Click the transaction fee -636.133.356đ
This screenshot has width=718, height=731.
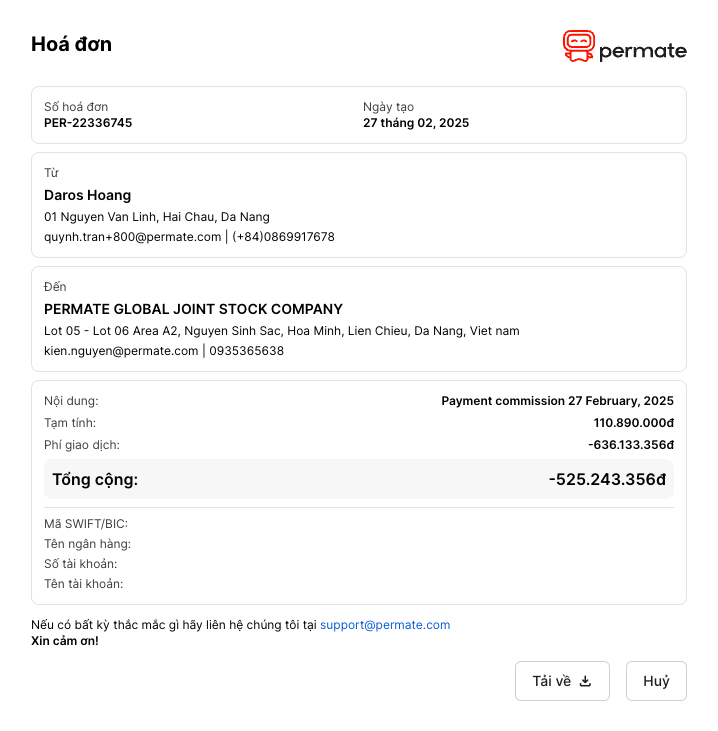click(x=631, y=445)
